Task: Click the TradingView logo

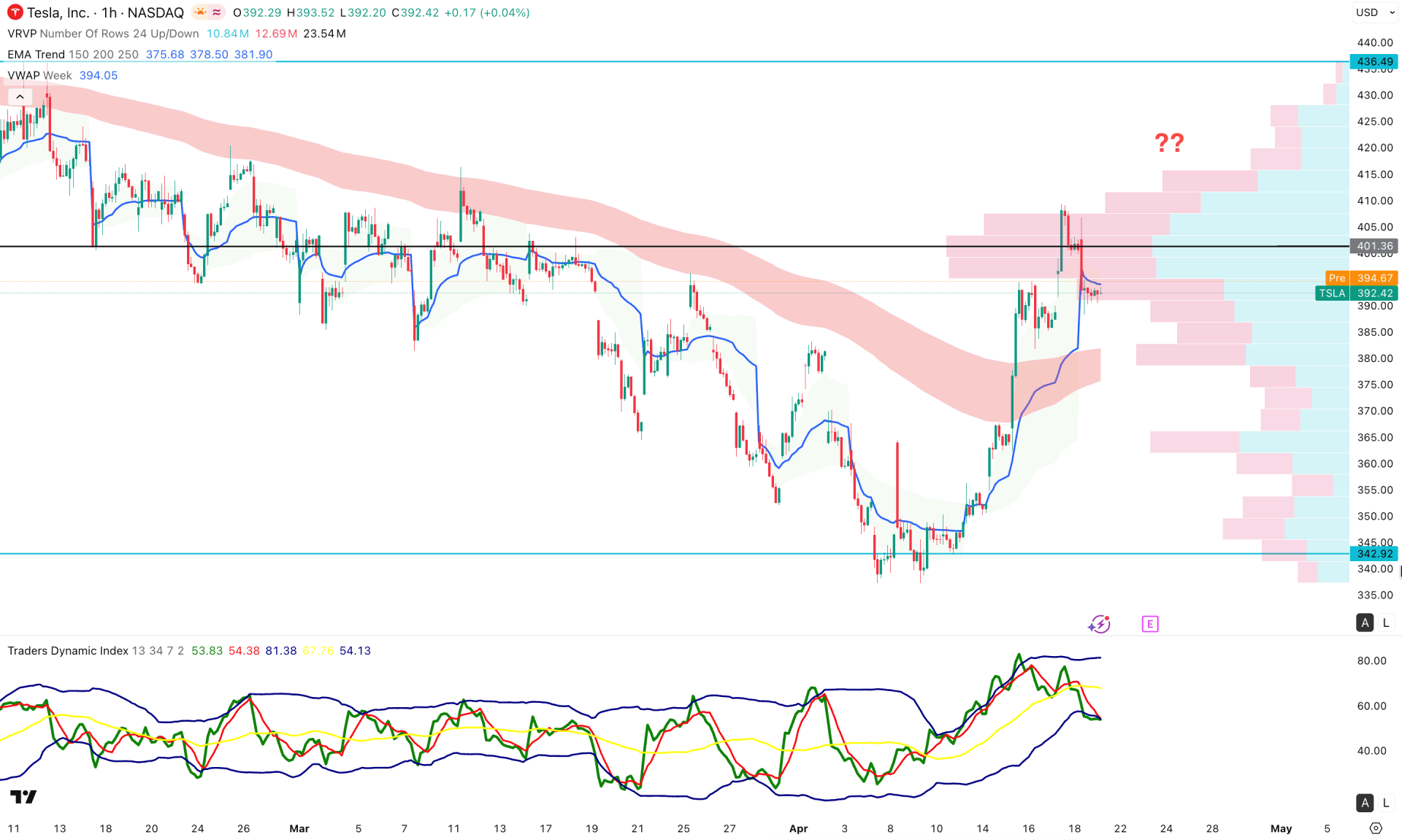Action: 23,796
